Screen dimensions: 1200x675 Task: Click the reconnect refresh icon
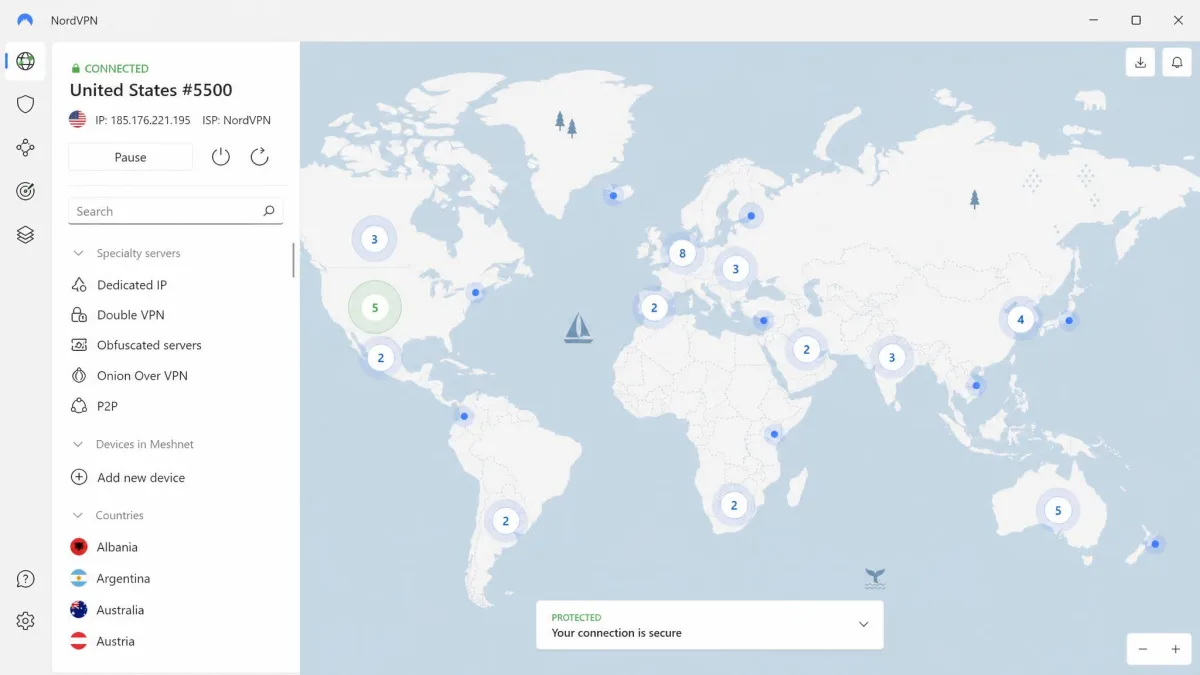260,157
